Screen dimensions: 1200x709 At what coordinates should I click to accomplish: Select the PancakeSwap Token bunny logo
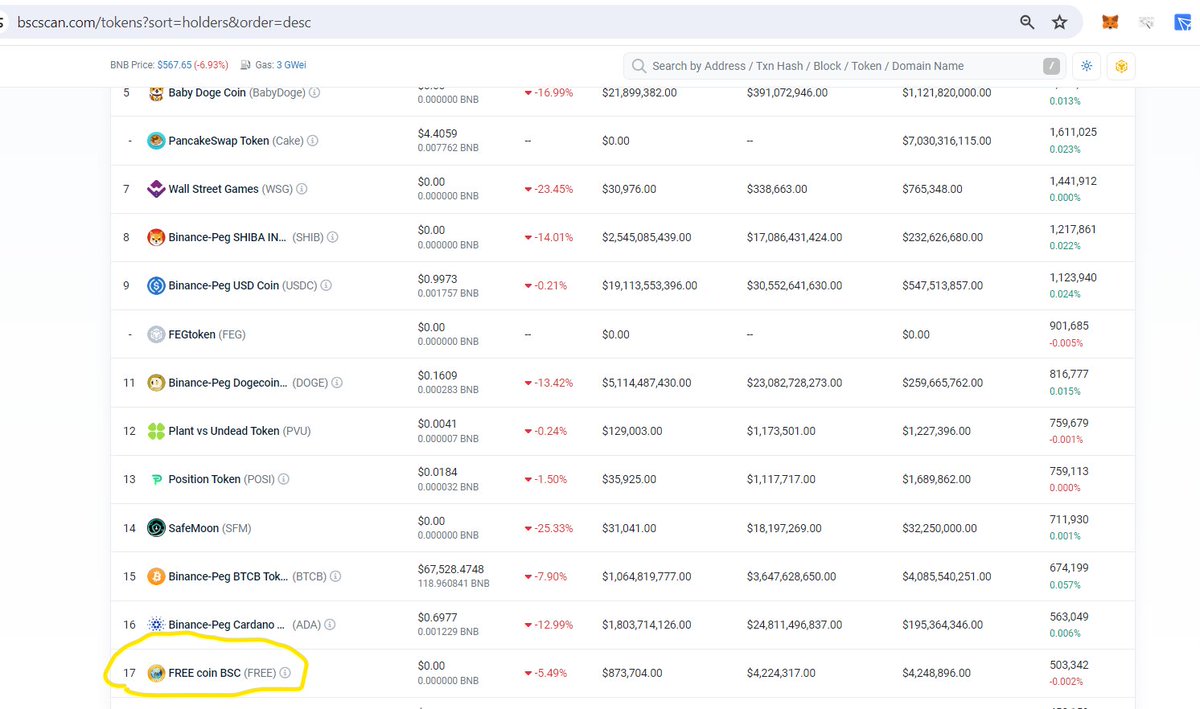156,140
